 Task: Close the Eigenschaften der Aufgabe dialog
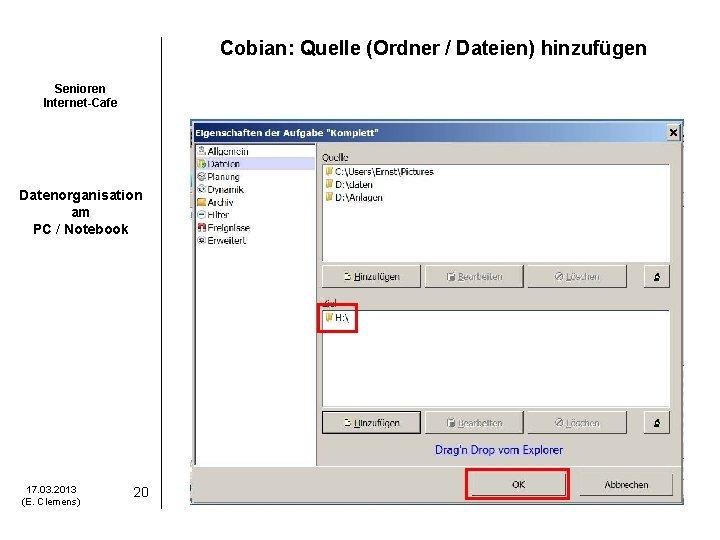(x=673, y=133)
